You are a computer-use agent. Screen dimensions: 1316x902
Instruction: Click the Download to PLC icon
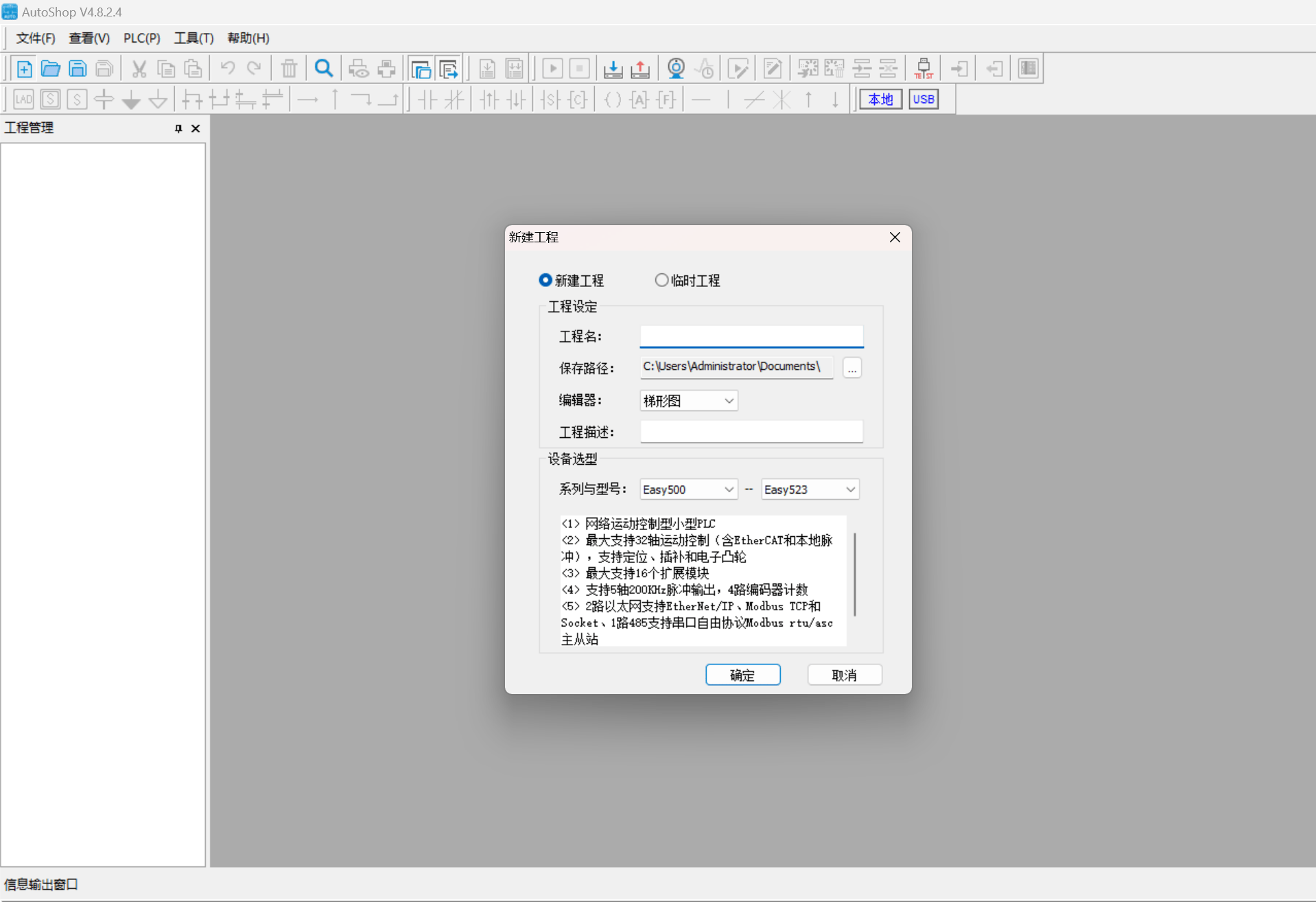[613, 69]
